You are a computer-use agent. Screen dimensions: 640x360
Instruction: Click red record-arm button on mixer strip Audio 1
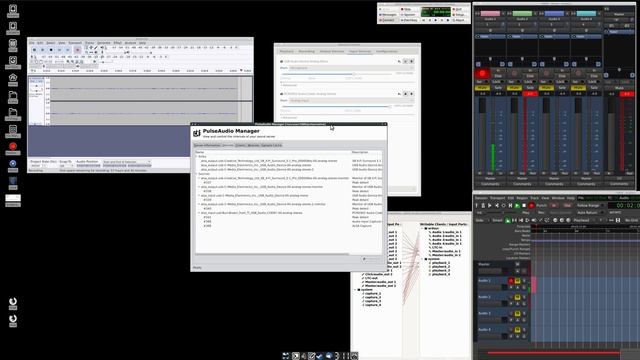tap(482, 73)
